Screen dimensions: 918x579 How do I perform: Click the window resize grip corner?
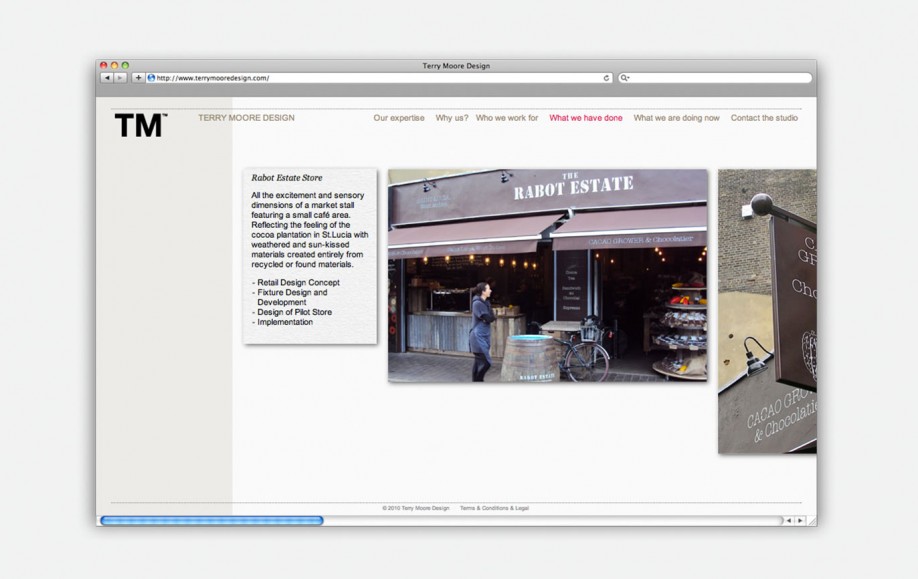point(812,521)
